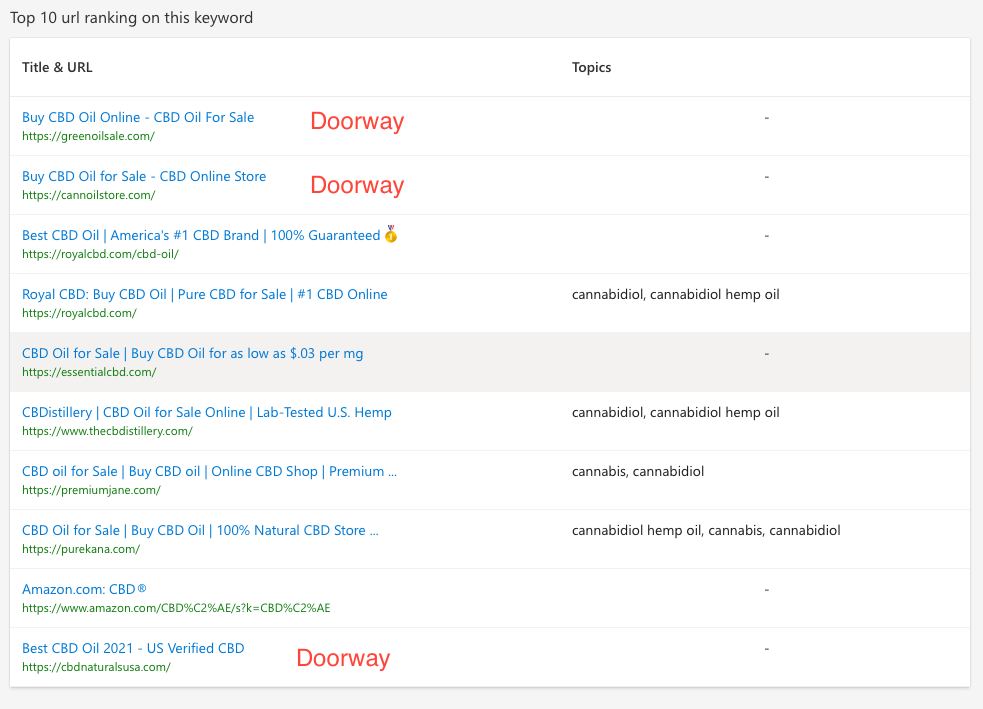Click the 'Top 10 url ranking on this keyword' heading
The height and width of the screenshot is (709, 983).
click(x=131, y=18)
